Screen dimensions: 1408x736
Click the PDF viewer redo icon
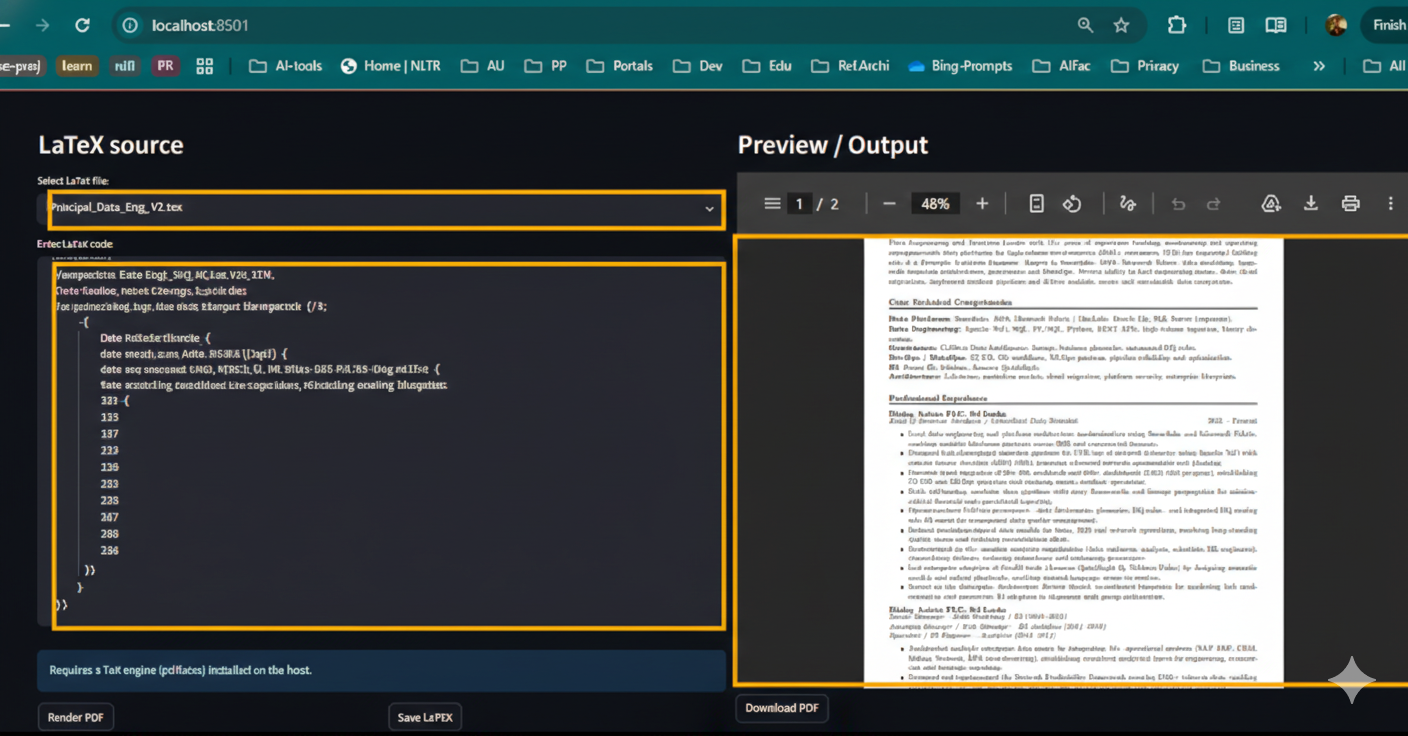pos(1213,204)
